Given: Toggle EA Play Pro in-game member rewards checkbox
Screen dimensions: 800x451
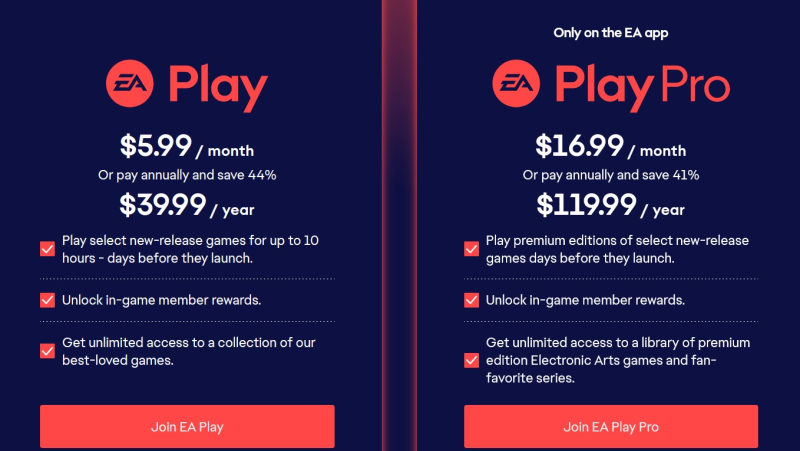Looking at the screenshot, I should [472, 300].
